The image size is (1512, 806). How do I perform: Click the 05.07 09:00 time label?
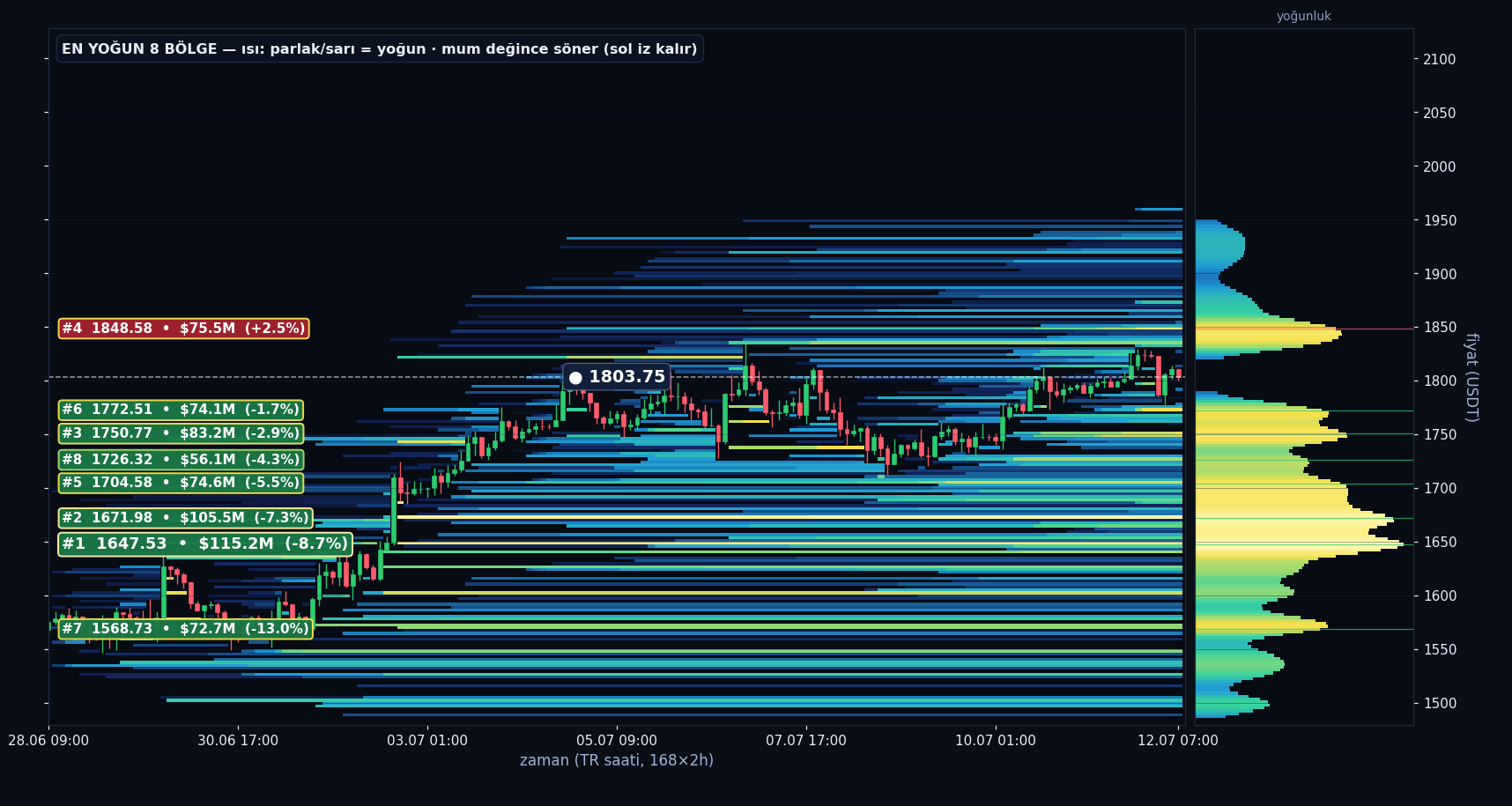(617, 741)
